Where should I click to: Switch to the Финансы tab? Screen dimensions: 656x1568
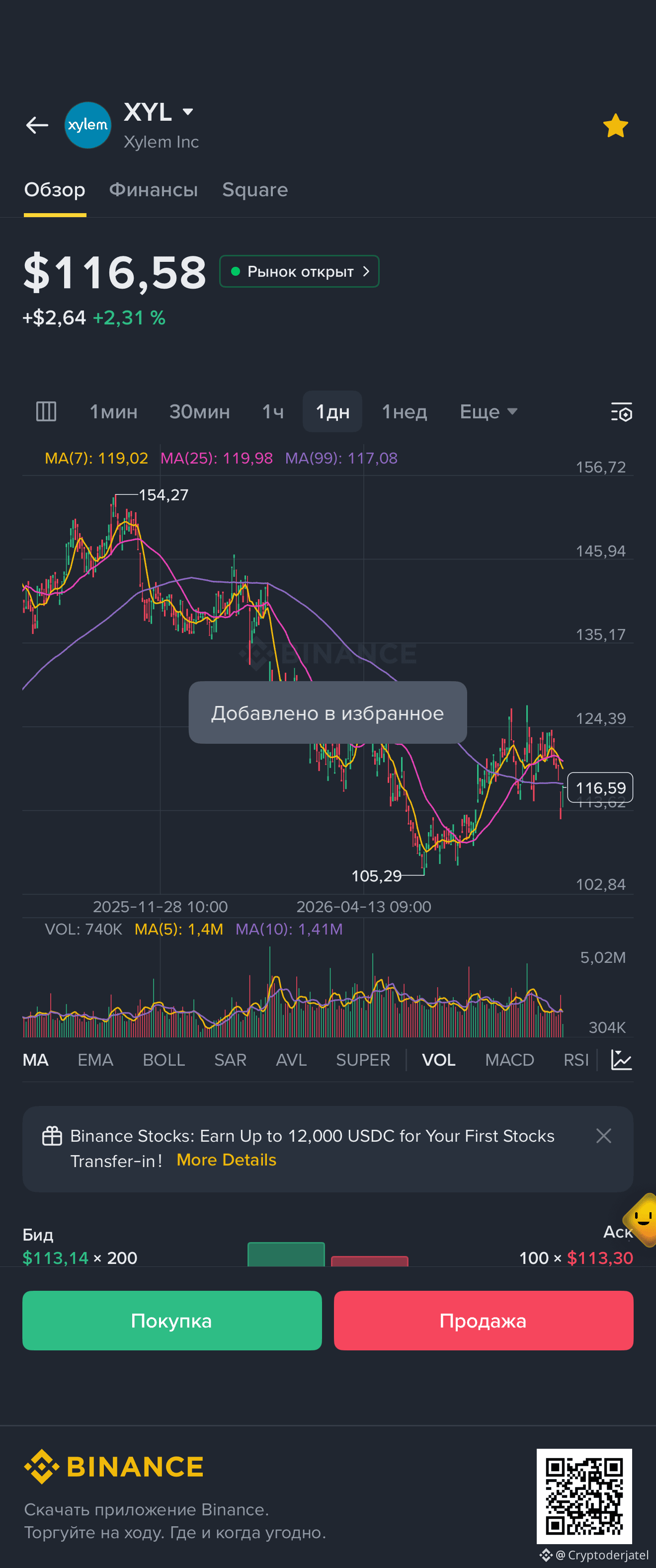pos(154,190)
